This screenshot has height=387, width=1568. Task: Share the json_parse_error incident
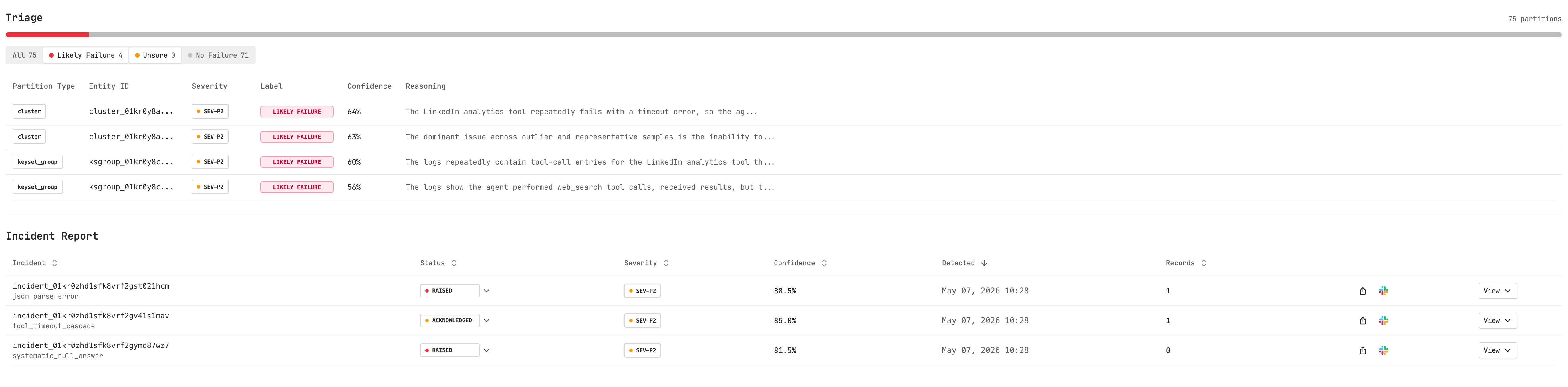(1363, 291)
